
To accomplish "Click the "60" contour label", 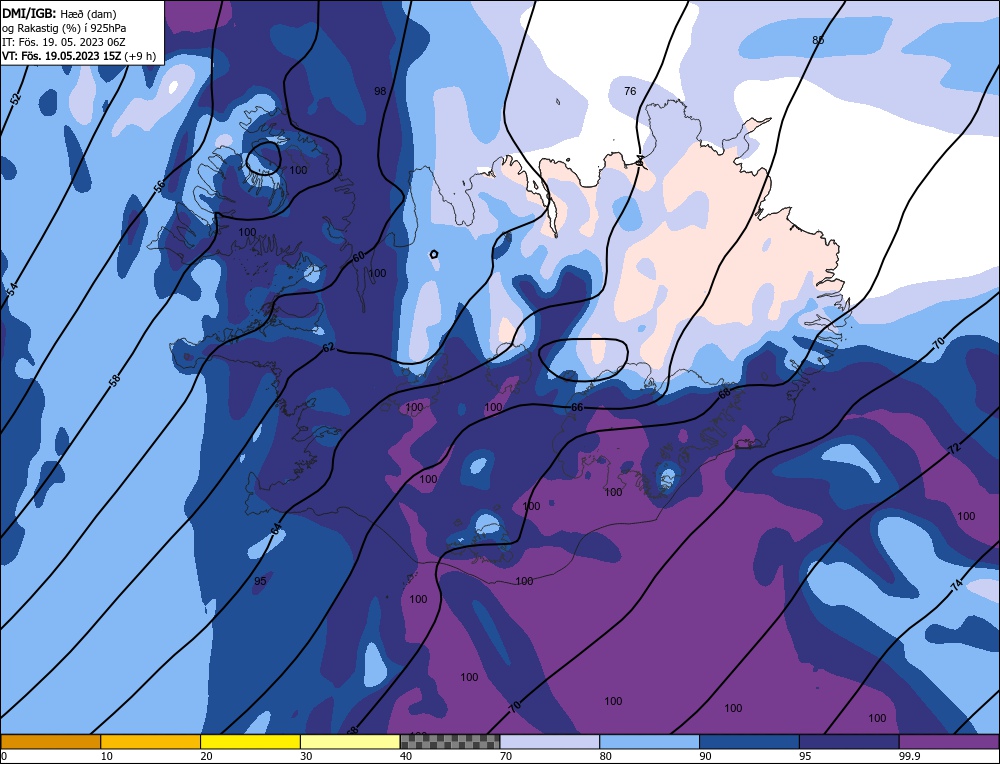I will tap(359, 256).
